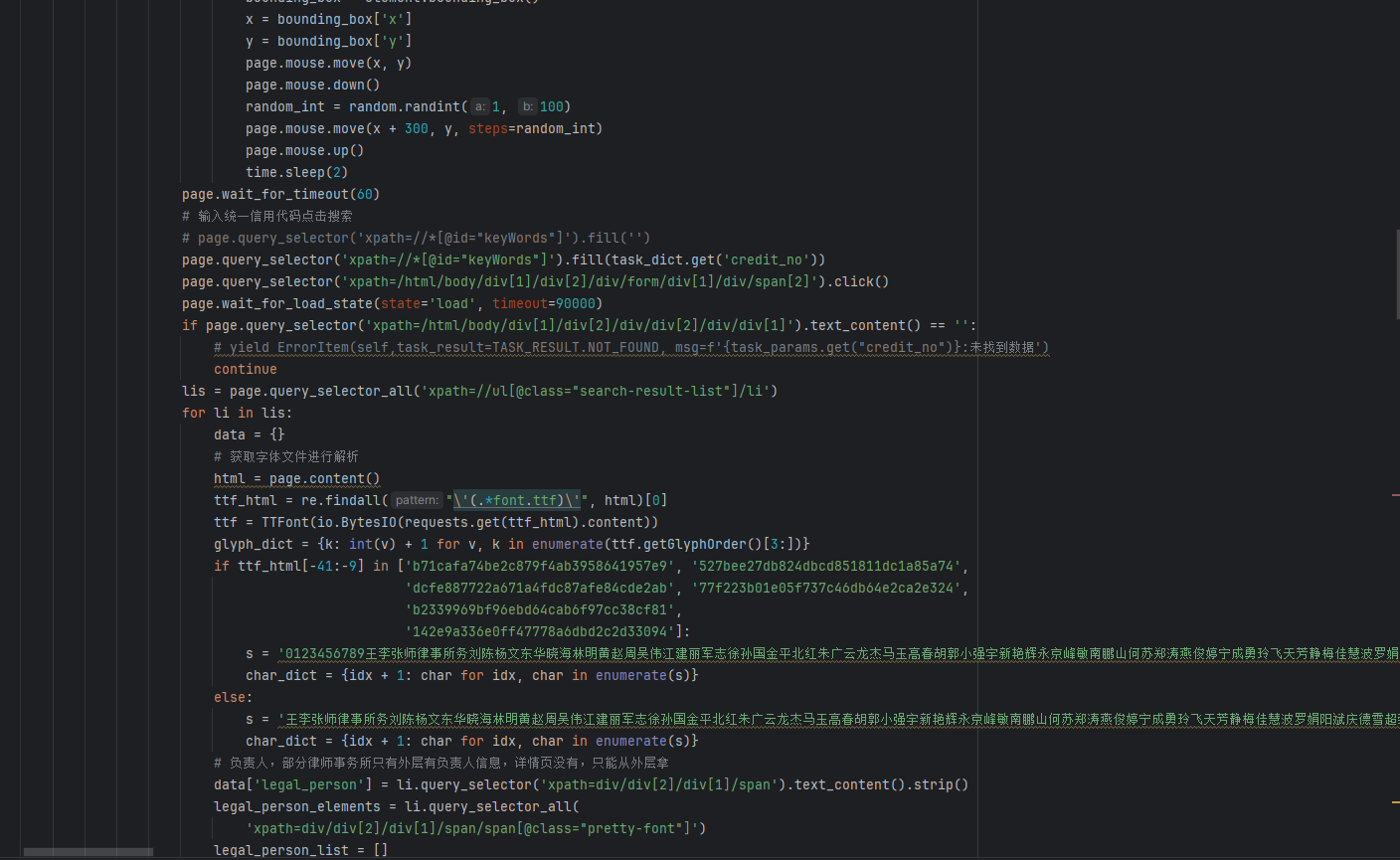Click the horizontal scrollbar thumb
The height and width of the screenshot is (860, 1400).
[x=88, y=852]
